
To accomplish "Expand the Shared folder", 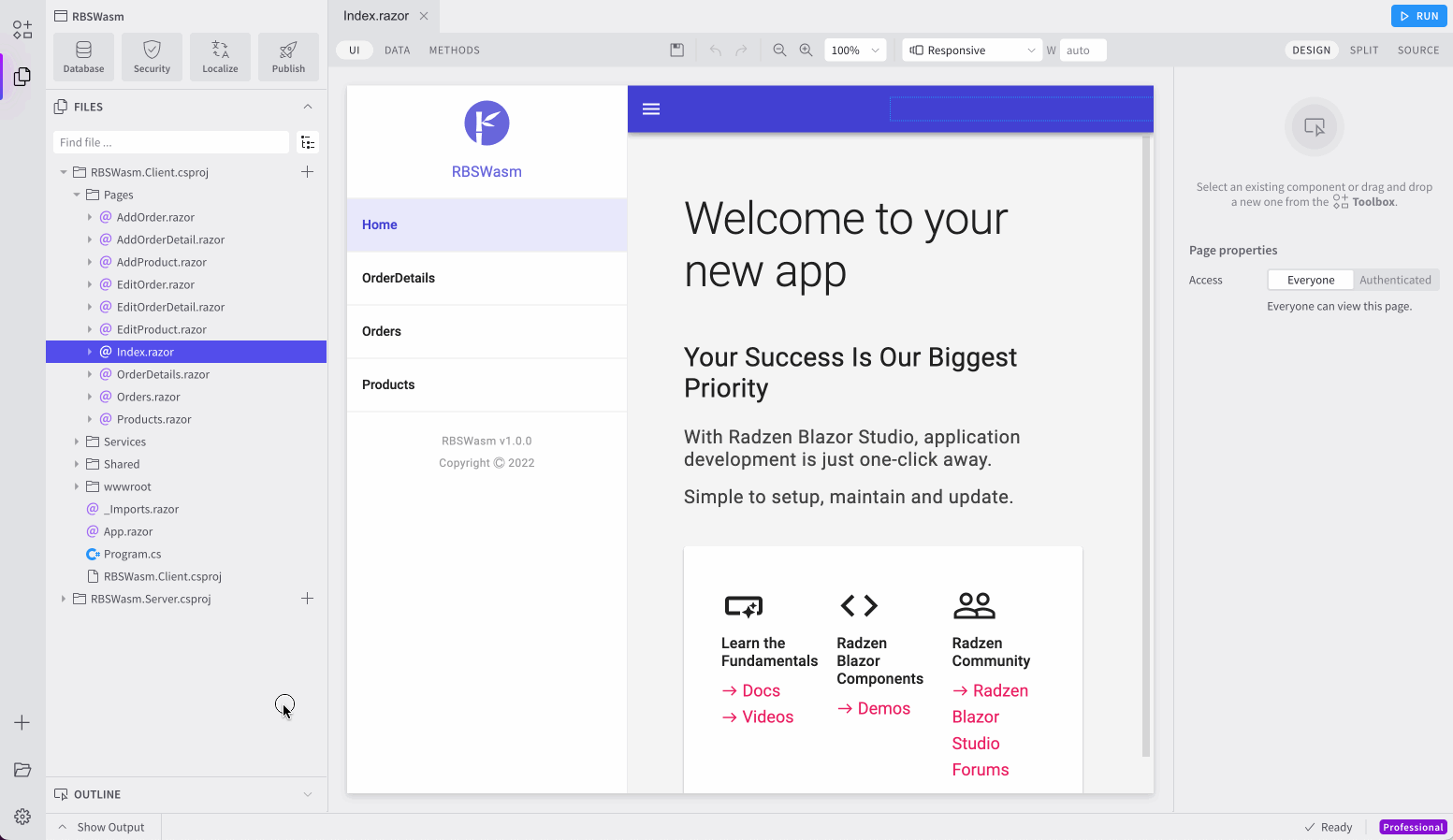I will pos(77,464).
